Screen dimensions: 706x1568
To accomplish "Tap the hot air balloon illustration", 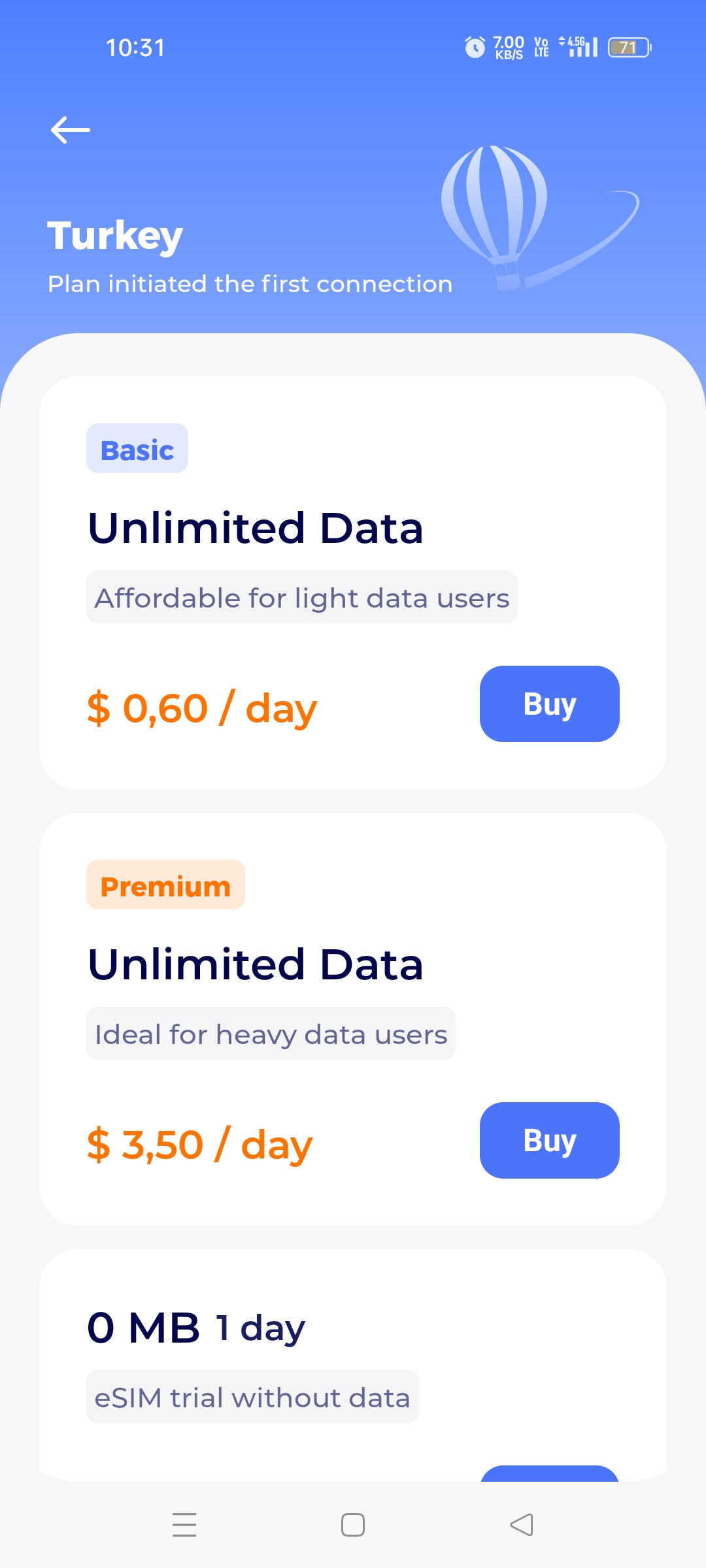I will click(495, 218).
